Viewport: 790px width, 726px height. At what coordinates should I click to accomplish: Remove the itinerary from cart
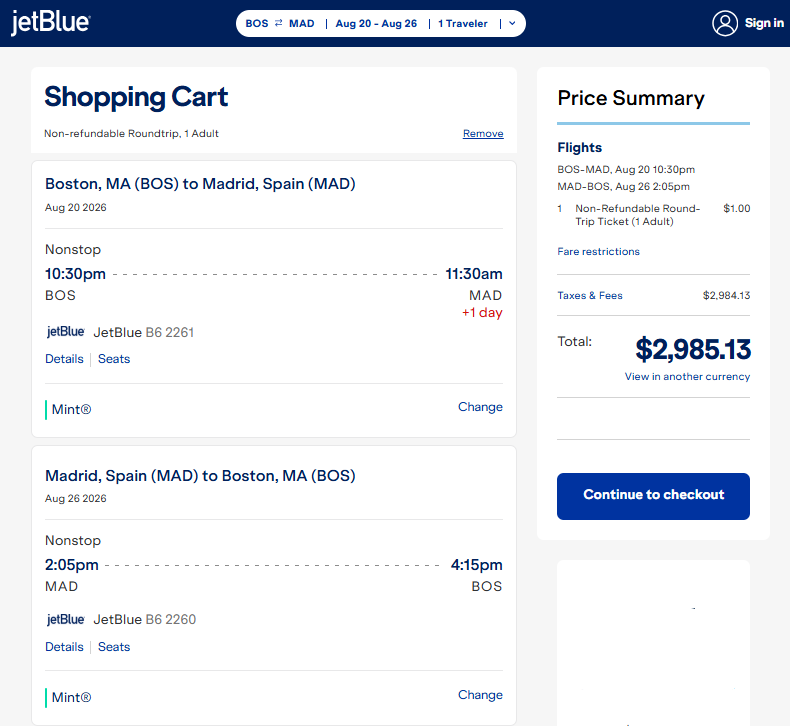coord(483,134)
